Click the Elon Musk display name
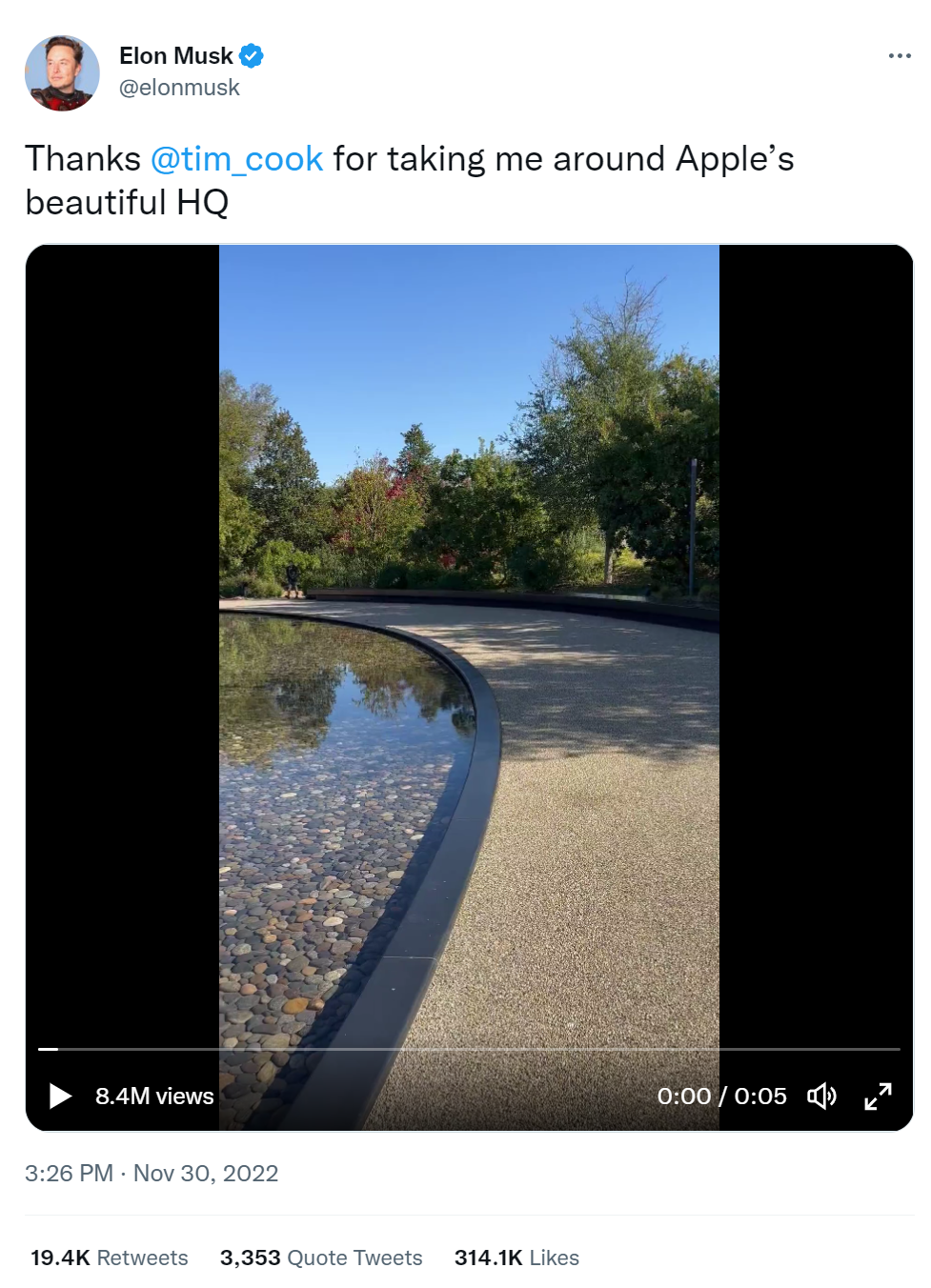 click(x=176, y=56)
